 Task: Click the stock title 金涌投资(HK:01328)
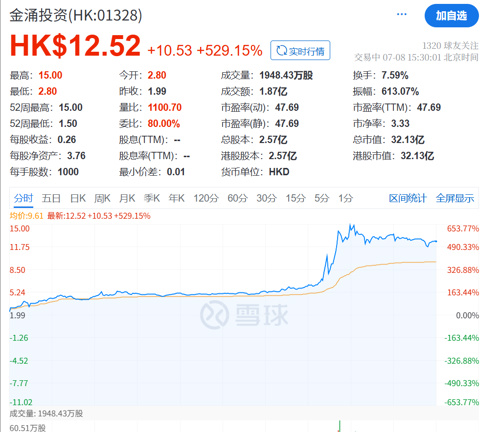click(76, 15)
